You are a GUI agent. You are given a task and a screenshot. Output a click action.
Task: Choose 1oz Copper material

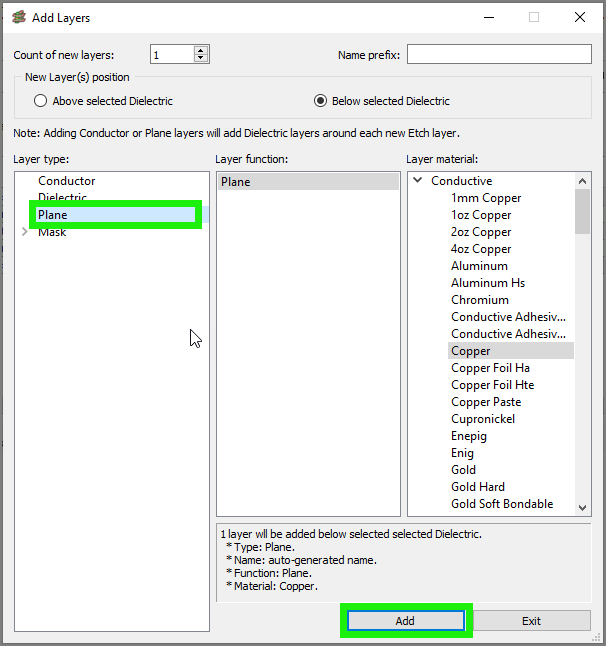pos(481,215)
